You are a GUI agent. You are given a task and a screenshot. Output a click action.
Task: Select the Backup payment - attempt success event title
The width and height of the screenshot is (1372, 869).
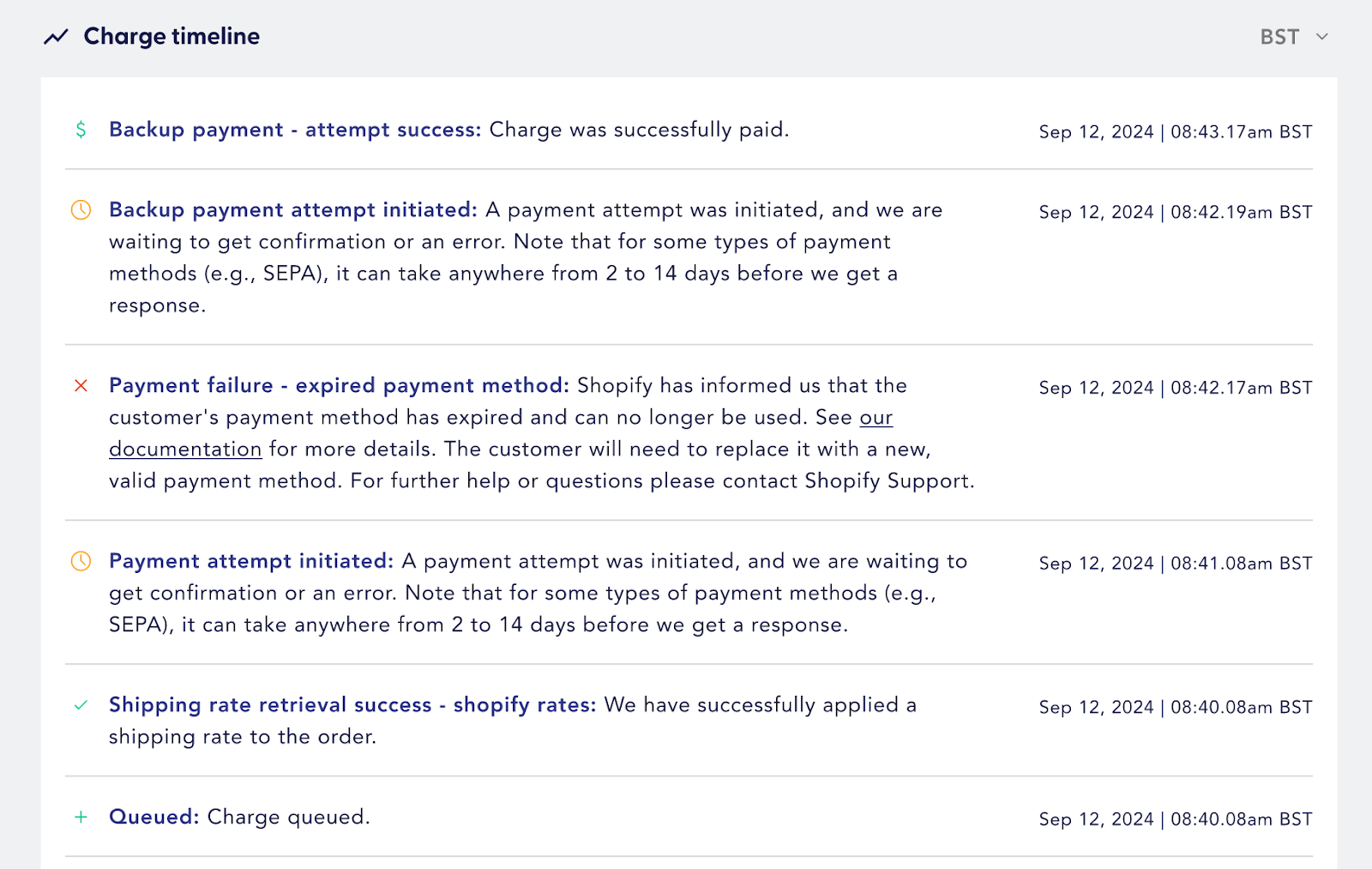295,130
